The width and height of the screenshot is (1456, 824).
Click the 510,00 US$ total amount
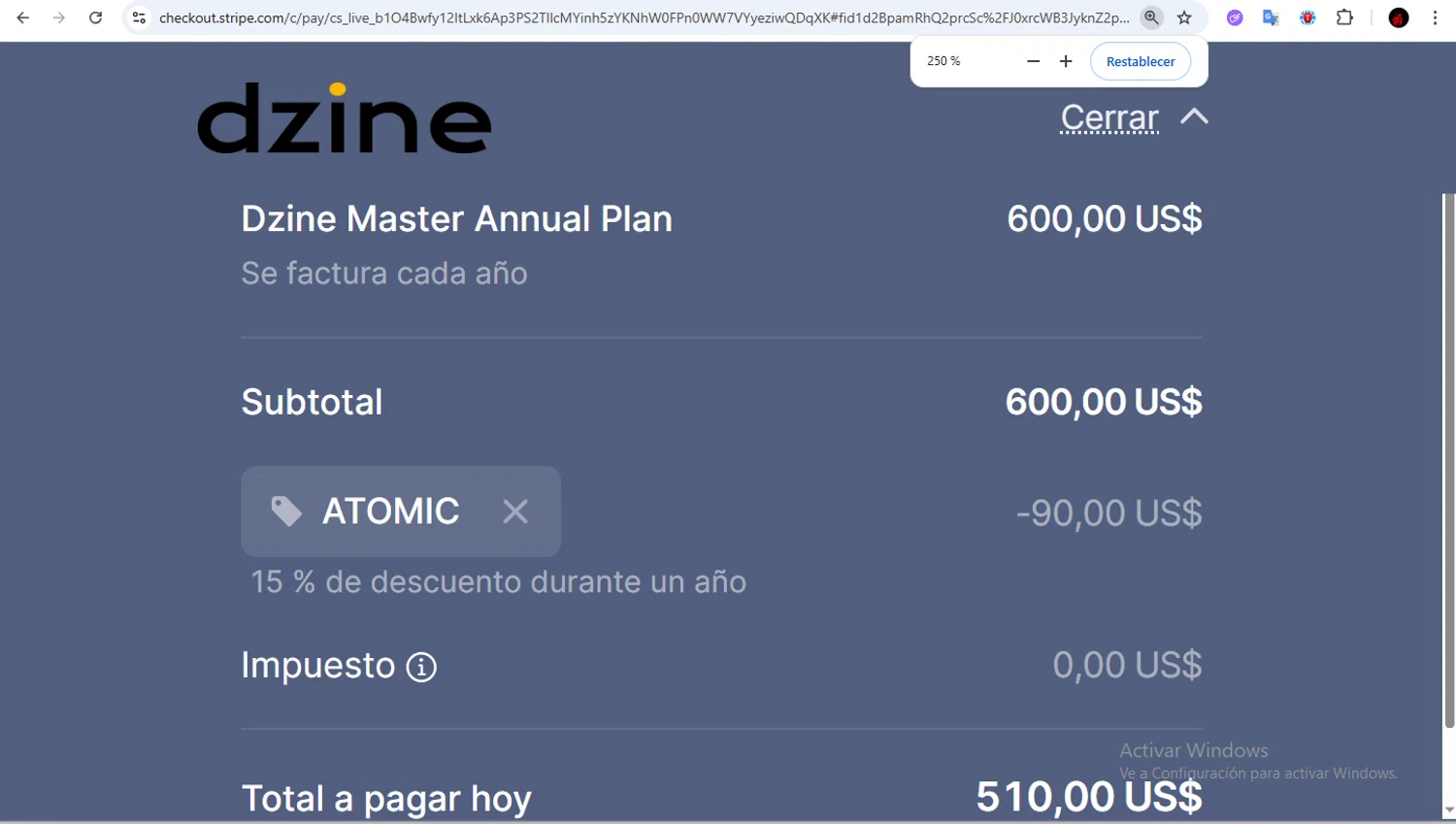[x=1089, y=797]
